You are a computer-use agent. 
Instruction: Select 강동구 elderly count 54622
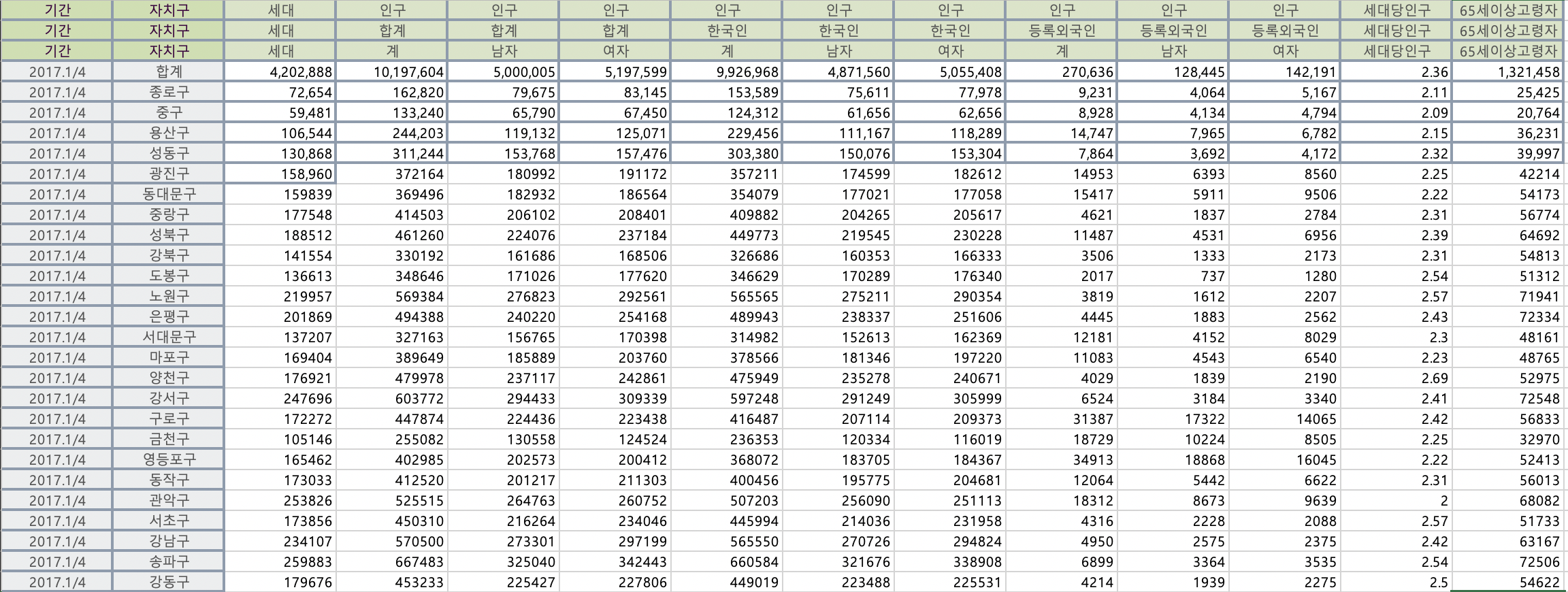1509,582
